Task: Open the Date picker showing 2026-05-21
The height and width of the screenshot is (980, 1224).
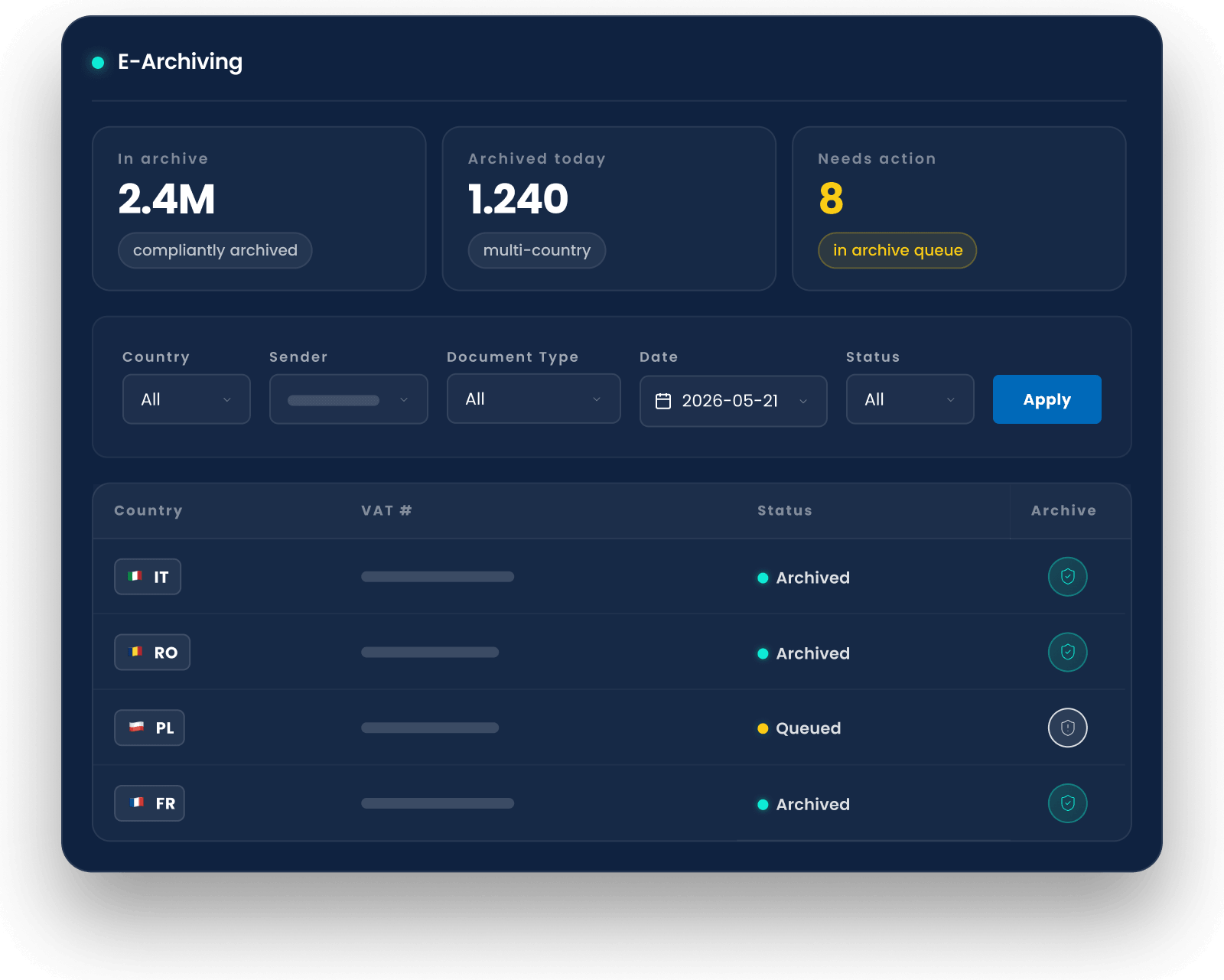Action: click(733, 401)
